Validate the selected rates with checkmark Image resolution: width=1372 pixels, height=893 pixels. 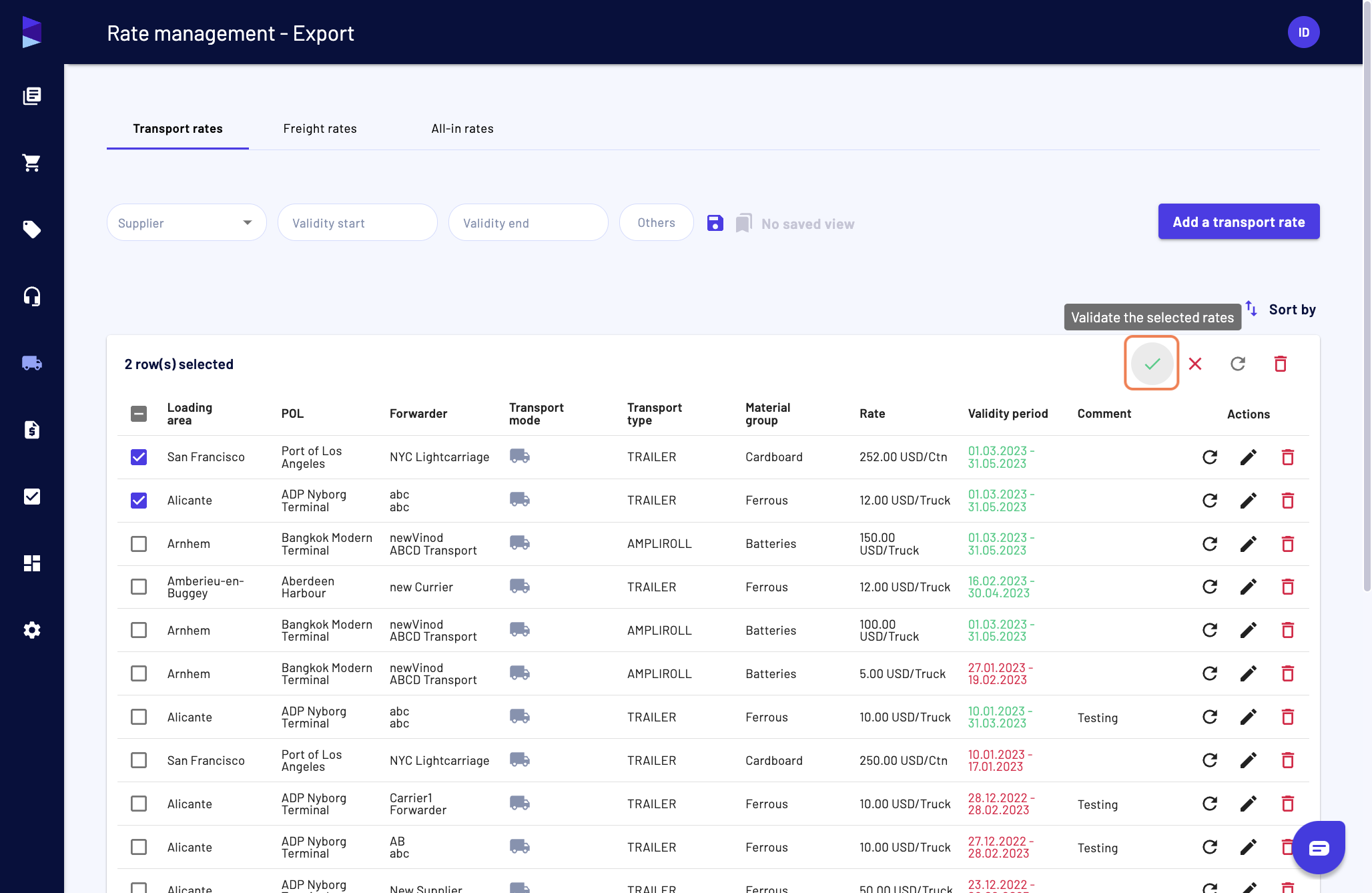[1152, 364]
